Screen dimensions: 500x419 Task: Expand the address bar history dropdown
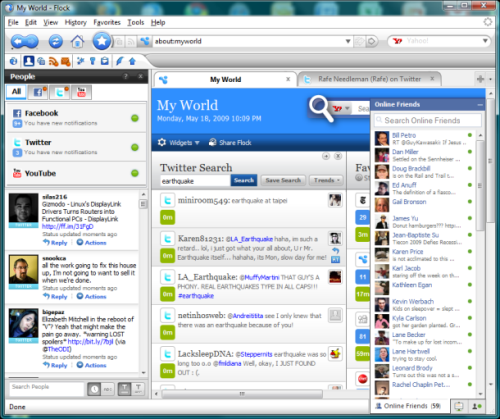(348, 41)
